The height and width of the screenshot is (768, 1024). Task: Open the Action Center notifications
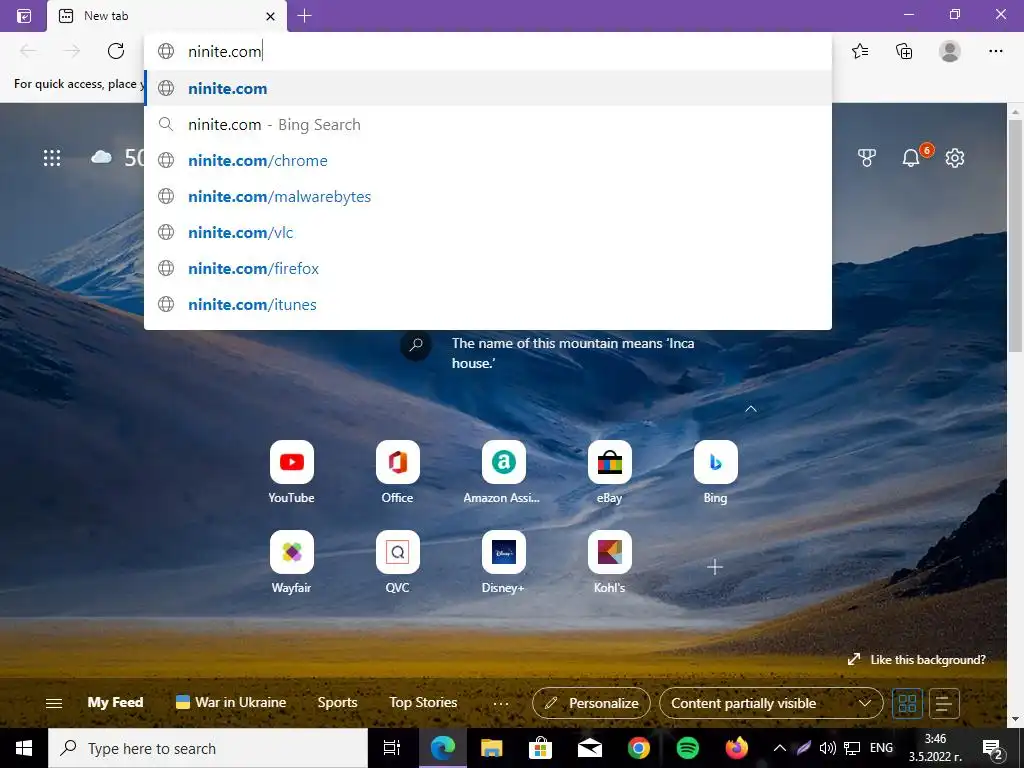993,748
